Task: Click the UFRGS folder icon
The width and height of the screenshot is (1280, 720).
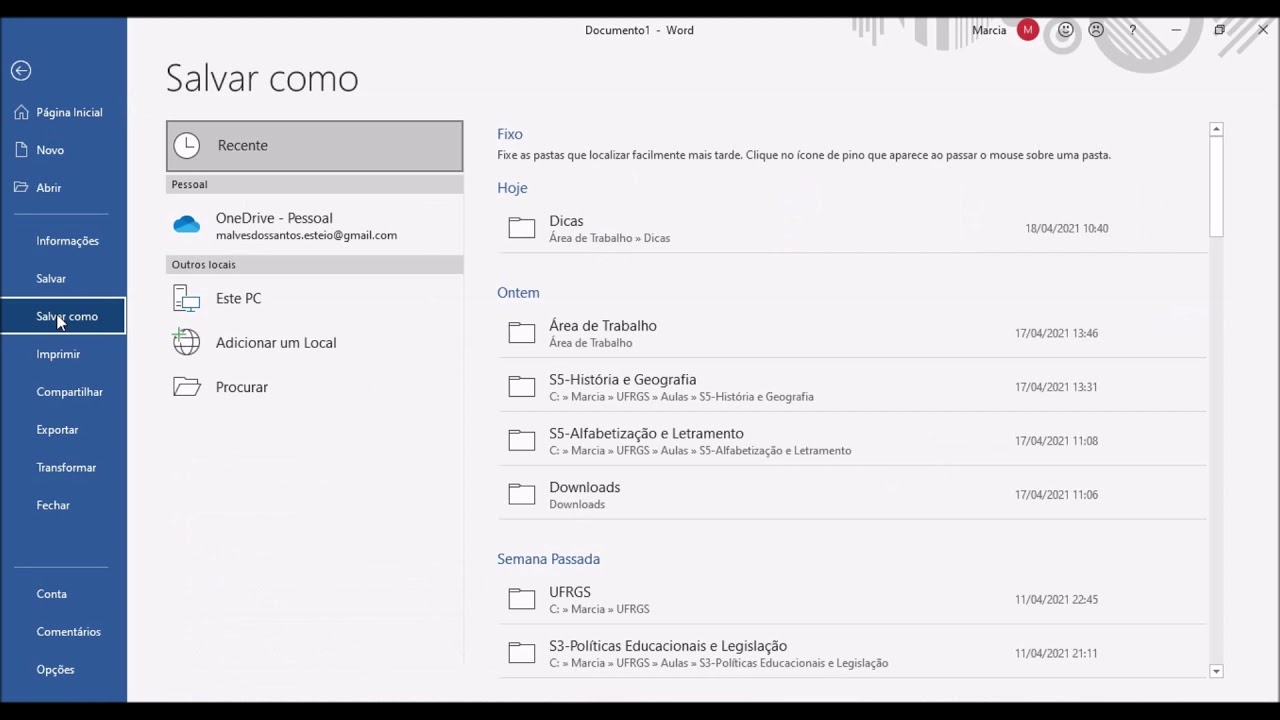Action: [522, 599]
